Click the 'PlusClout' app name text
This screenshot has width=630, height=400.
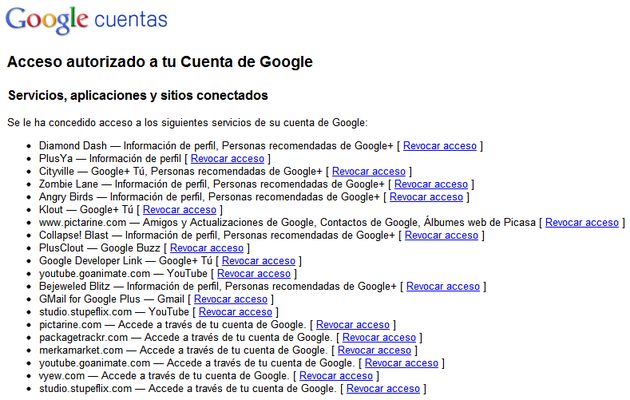coord(61,248)
